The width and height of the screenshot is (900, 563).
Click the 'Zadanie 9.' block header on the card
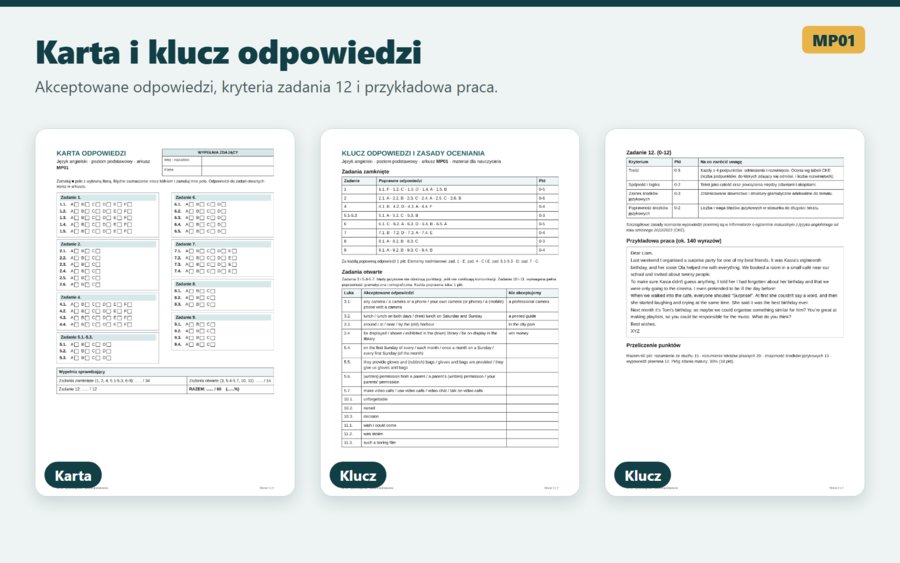coord(222,317)
